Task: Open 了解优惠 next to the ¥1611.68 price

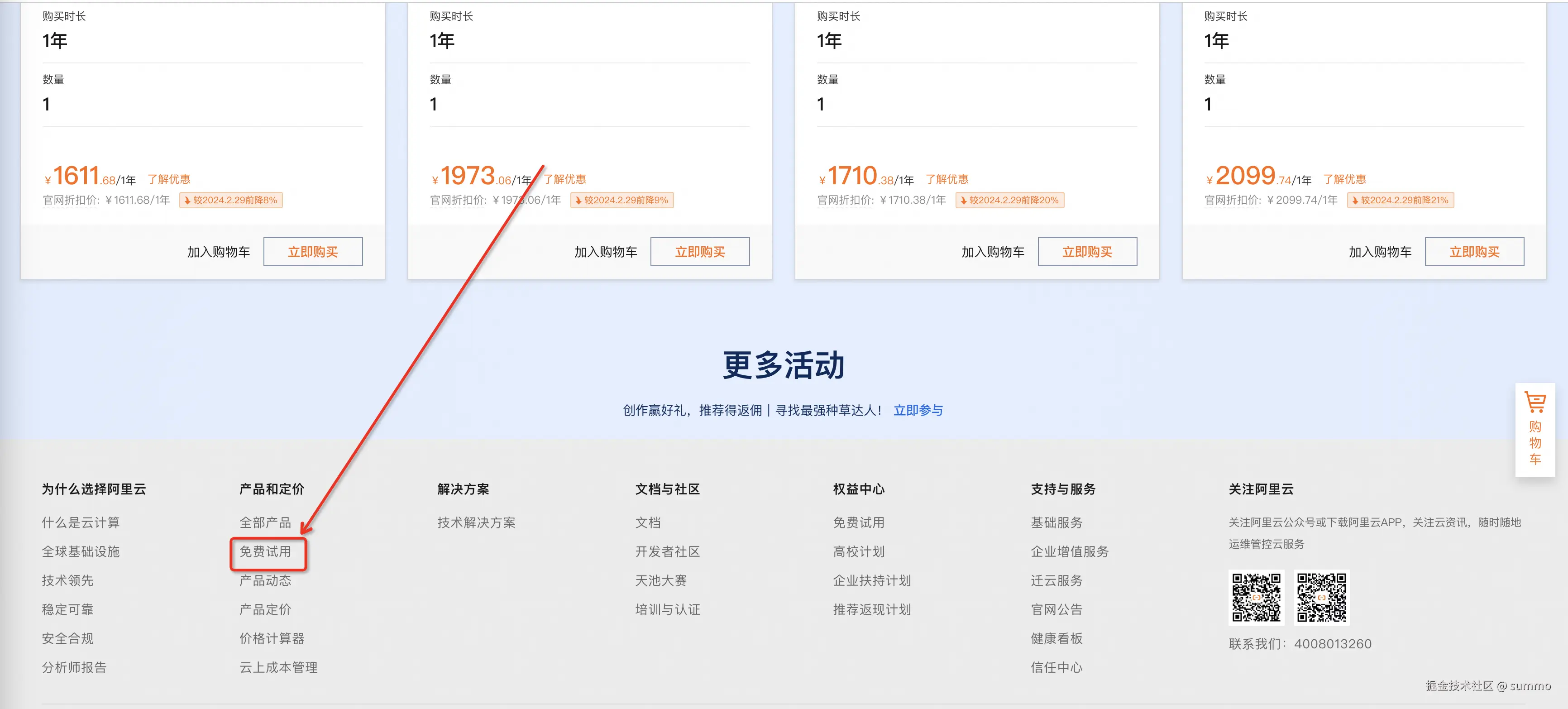Action: (x=168, y=180)
